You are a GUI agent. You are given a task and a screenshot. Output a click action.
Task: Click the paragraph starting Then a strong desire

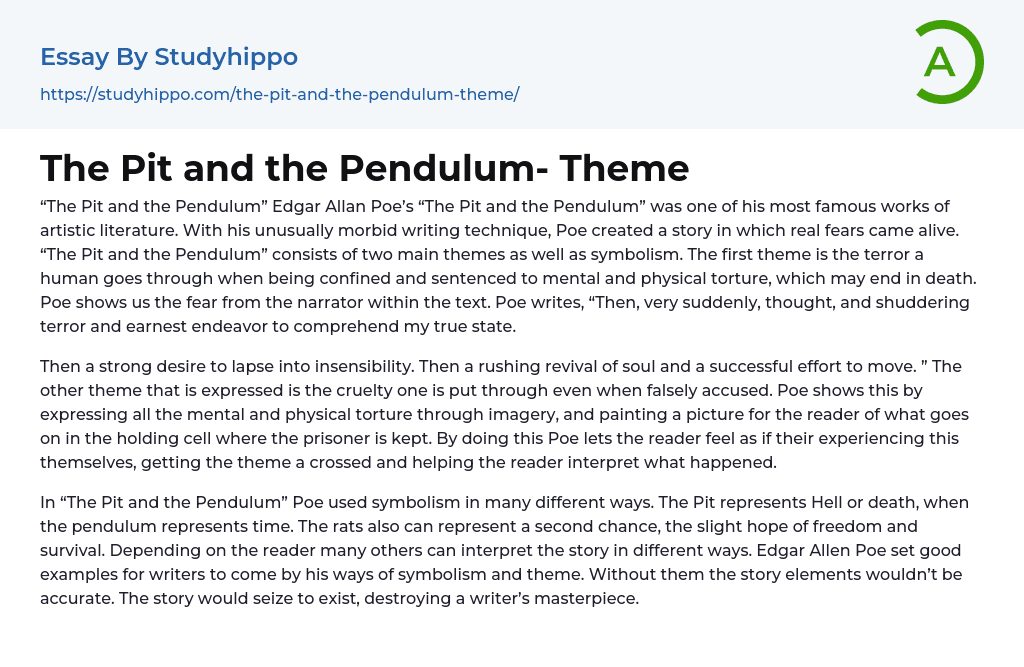(500, 414)
